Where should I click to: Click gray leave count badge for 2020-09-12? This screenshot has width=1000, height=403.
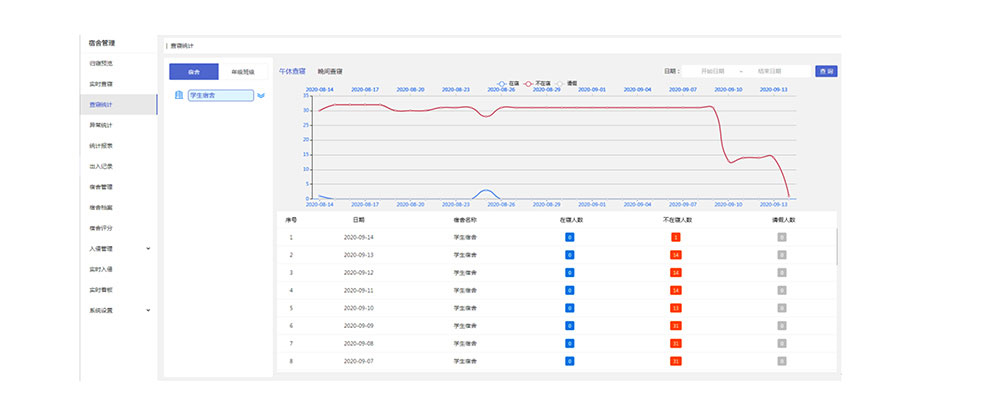[782, 273]
